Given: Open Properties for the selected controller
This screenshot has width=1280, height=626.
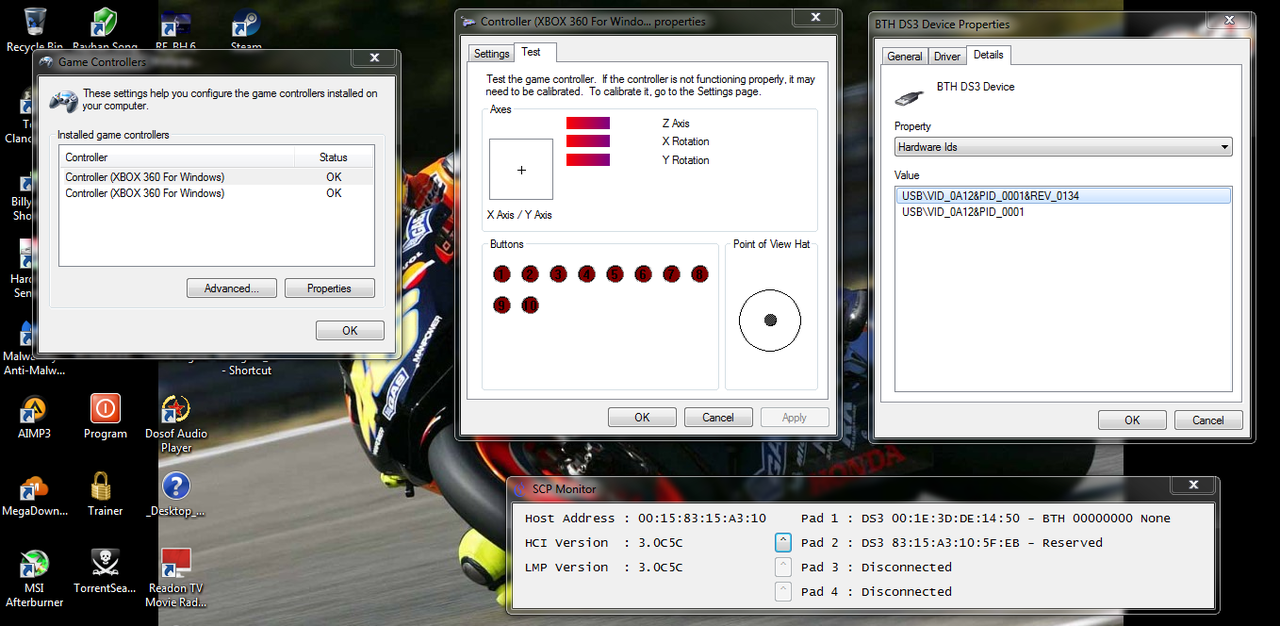Looking at the screenshot, I should [x=329, y=288].
